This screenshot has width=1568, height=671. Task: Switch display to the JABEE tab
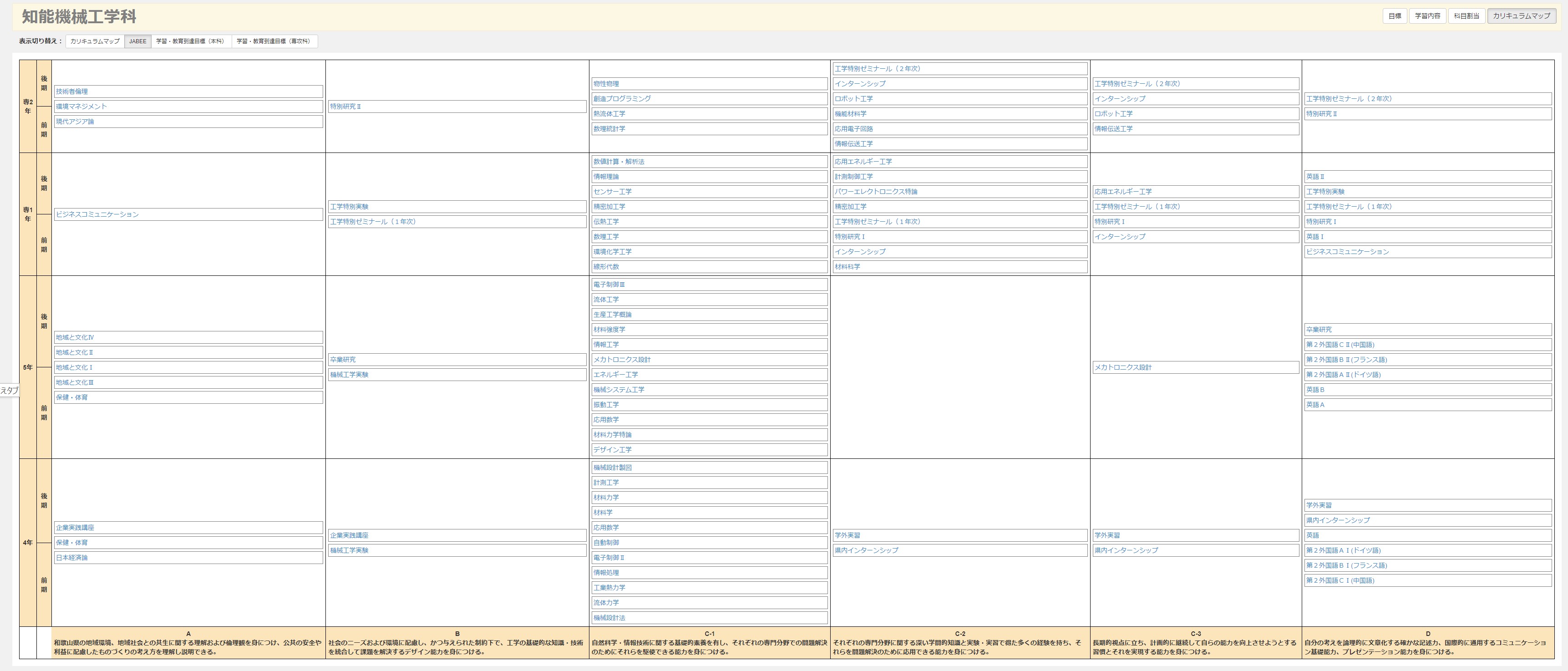137,41
